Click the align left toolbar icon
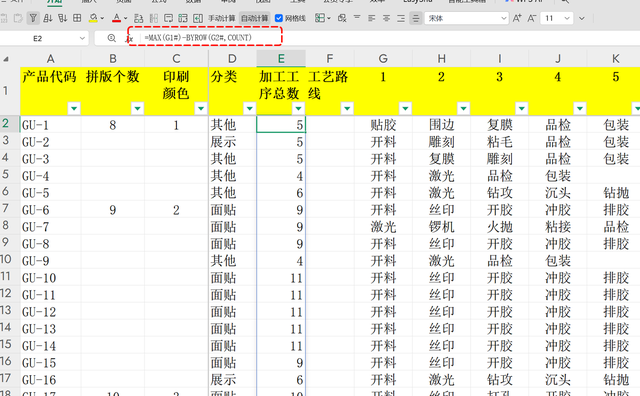This screenshot has height=396, width=640. click(x=371, y=18)
